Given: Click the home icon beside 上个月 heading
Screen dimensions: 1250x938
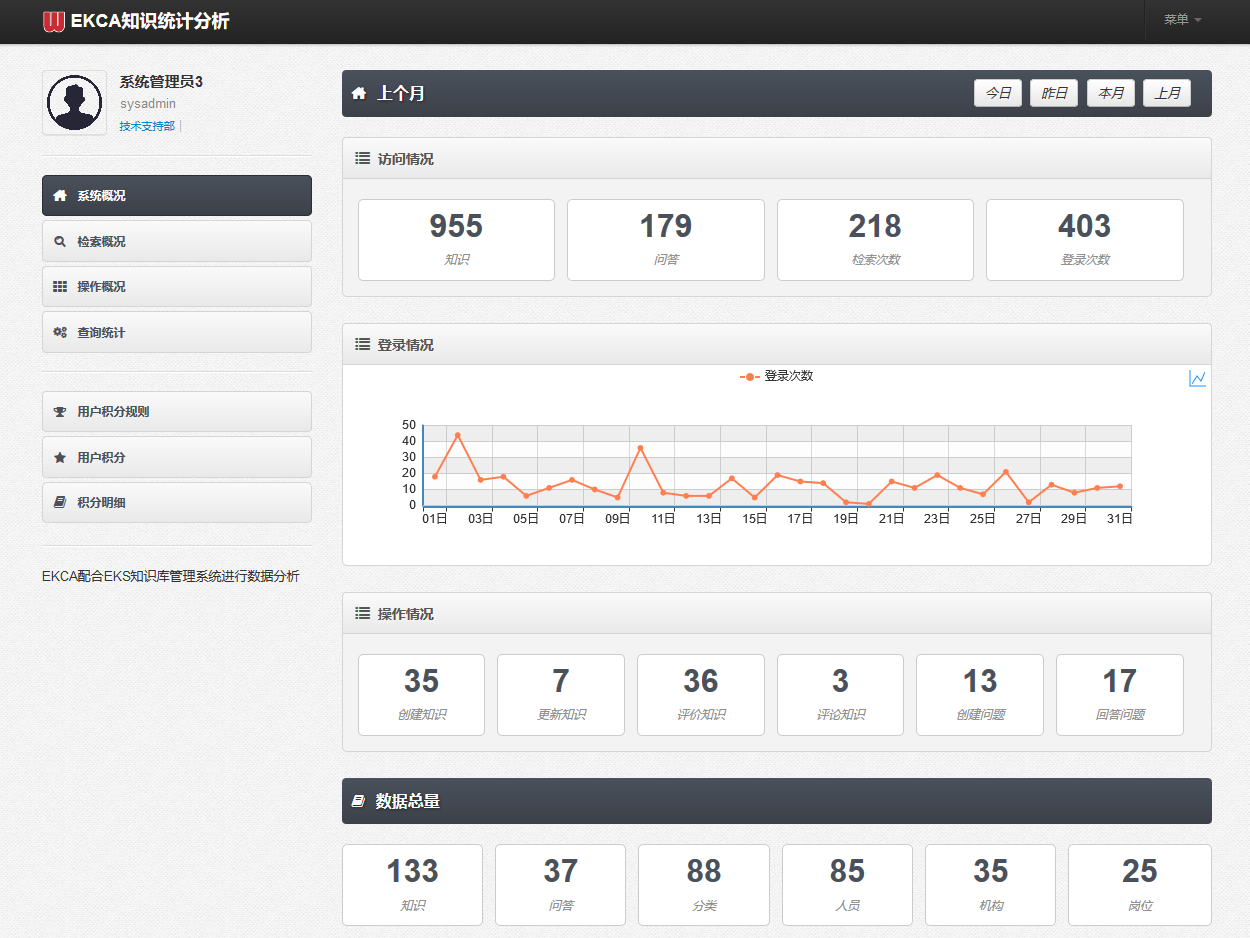Looking at the screenshot, I should click(359, 94).
